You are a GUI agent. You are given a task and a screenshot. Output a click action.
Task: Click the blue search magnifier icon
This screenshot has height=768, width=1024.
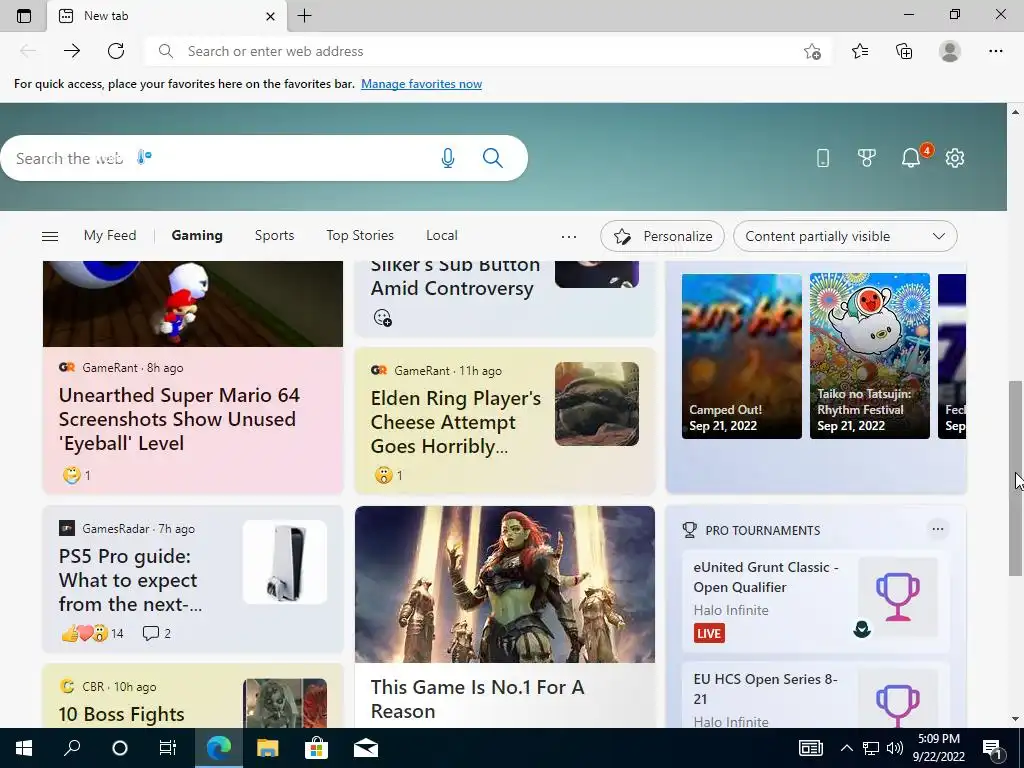(493, 158)
